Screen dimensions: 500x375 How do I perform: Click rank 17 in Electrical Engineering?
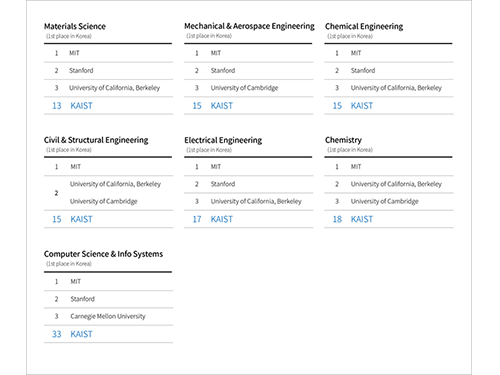tap(197, 219)
